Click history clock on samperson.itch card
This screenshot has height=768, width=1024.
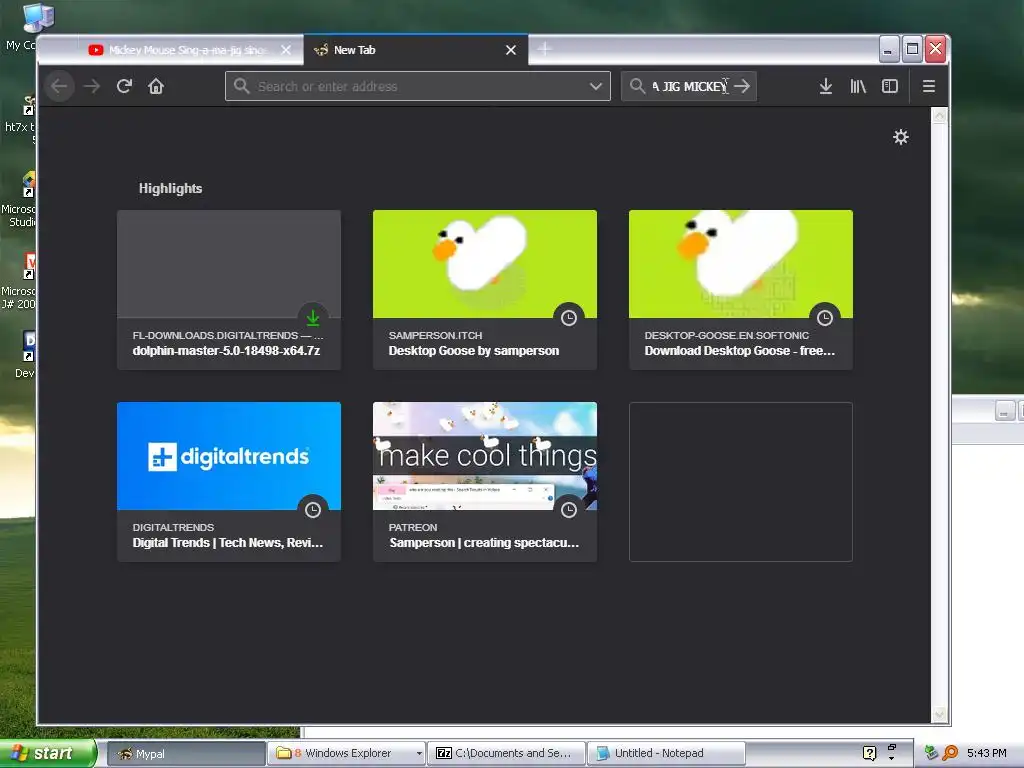click(569, 318)
